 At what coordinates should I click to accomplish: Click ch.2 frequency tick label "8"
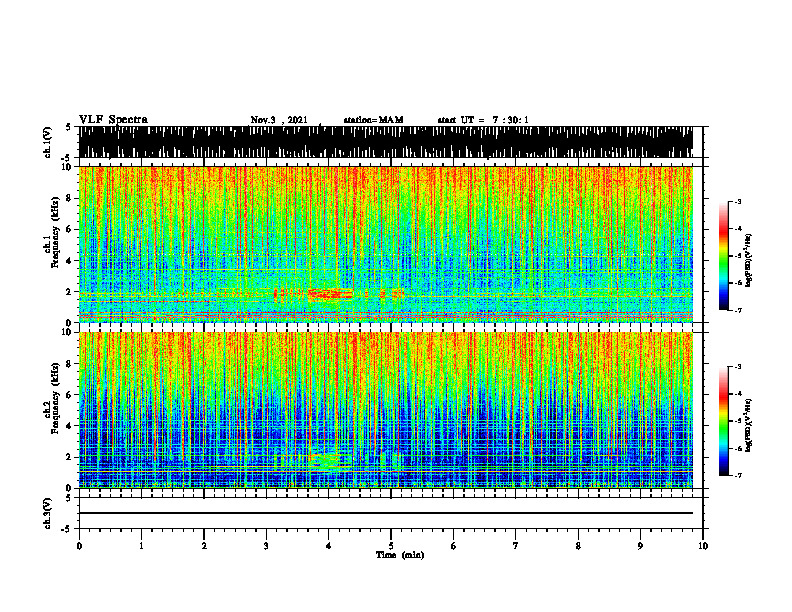click(x=70, y=364)
